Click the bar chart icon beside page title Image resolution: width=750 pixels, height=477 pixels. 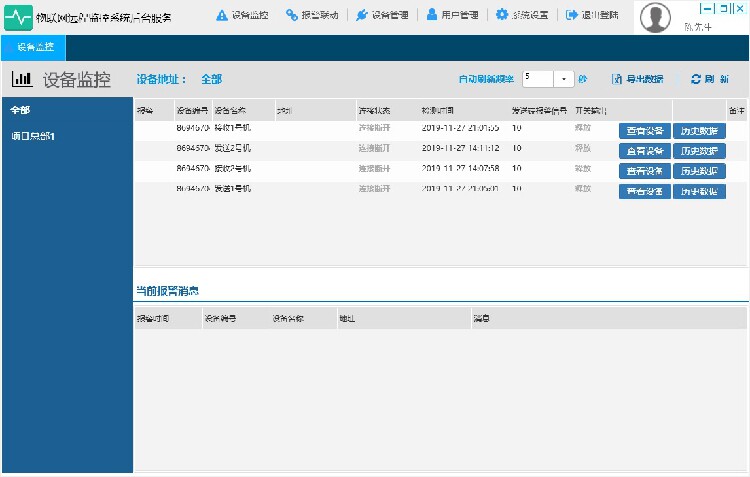(x=22, y=80)
